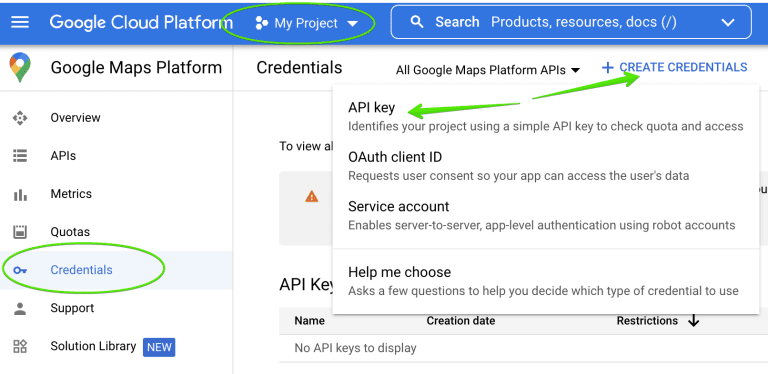Expand the search bar chevron
The image size is (768, 374).
pyautogui.click(x=728, y=23)
